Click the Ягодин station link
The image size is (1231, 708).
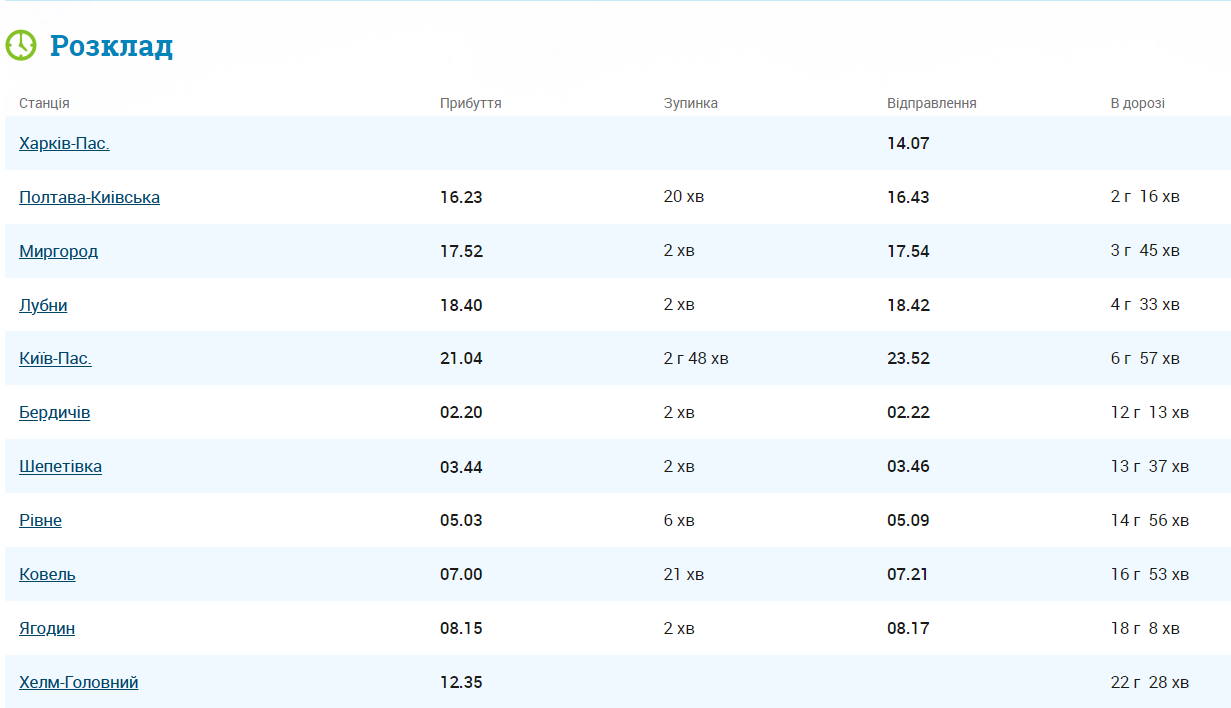(x=47, y=628)
